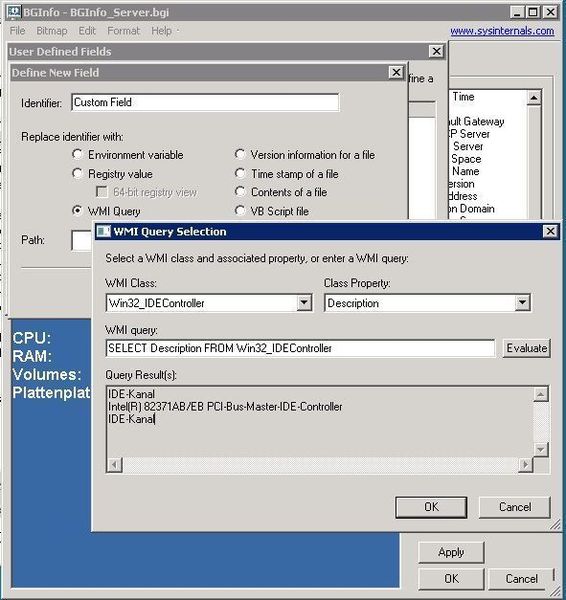
Task: Click into the WMI query text field
Action: point(300,348)
